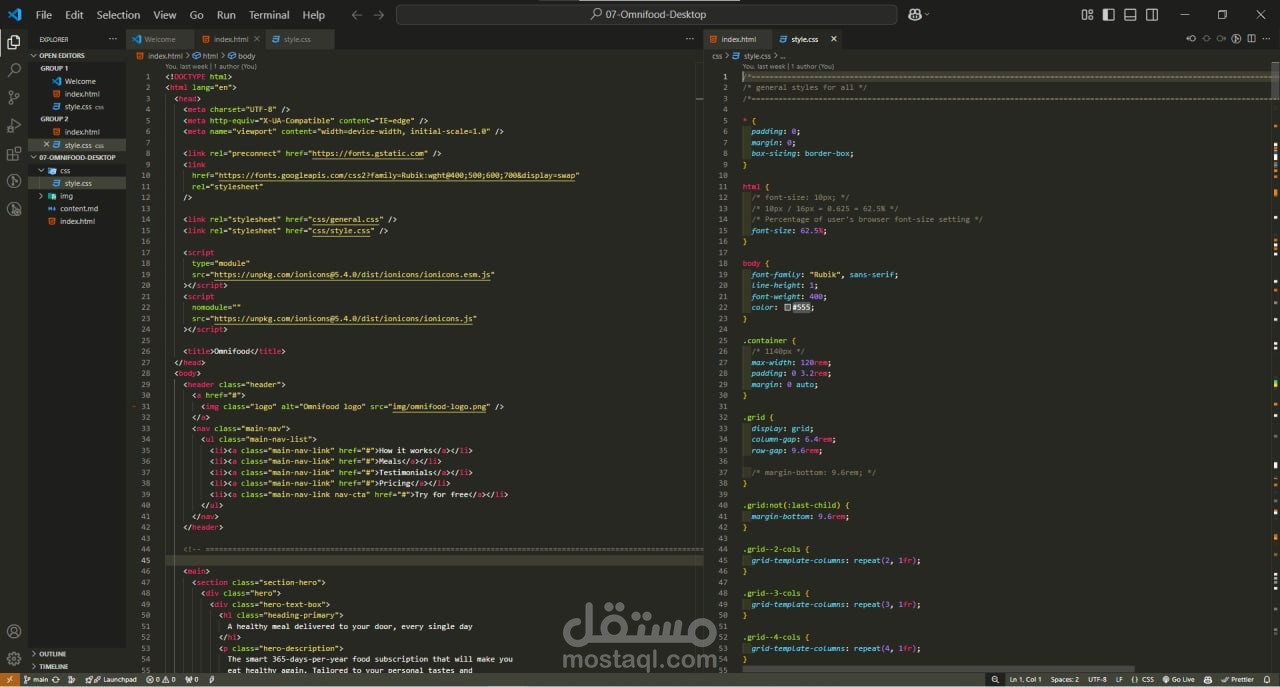Image resolution: width=1280 pixels, height=687 pixels.
Task: Click the errors and warnings counter in status bar
Action: (x=161, y=679)
